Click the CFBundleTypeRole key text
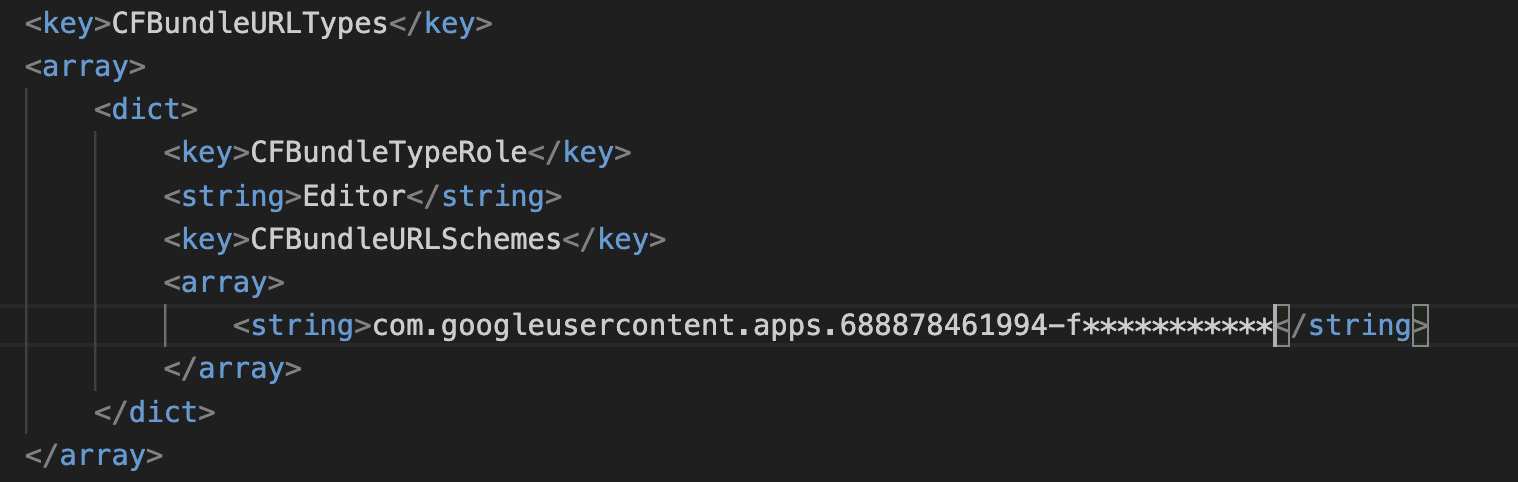Image resolution: width=1518 pixels, height=482 pixels. coord(389,153)
